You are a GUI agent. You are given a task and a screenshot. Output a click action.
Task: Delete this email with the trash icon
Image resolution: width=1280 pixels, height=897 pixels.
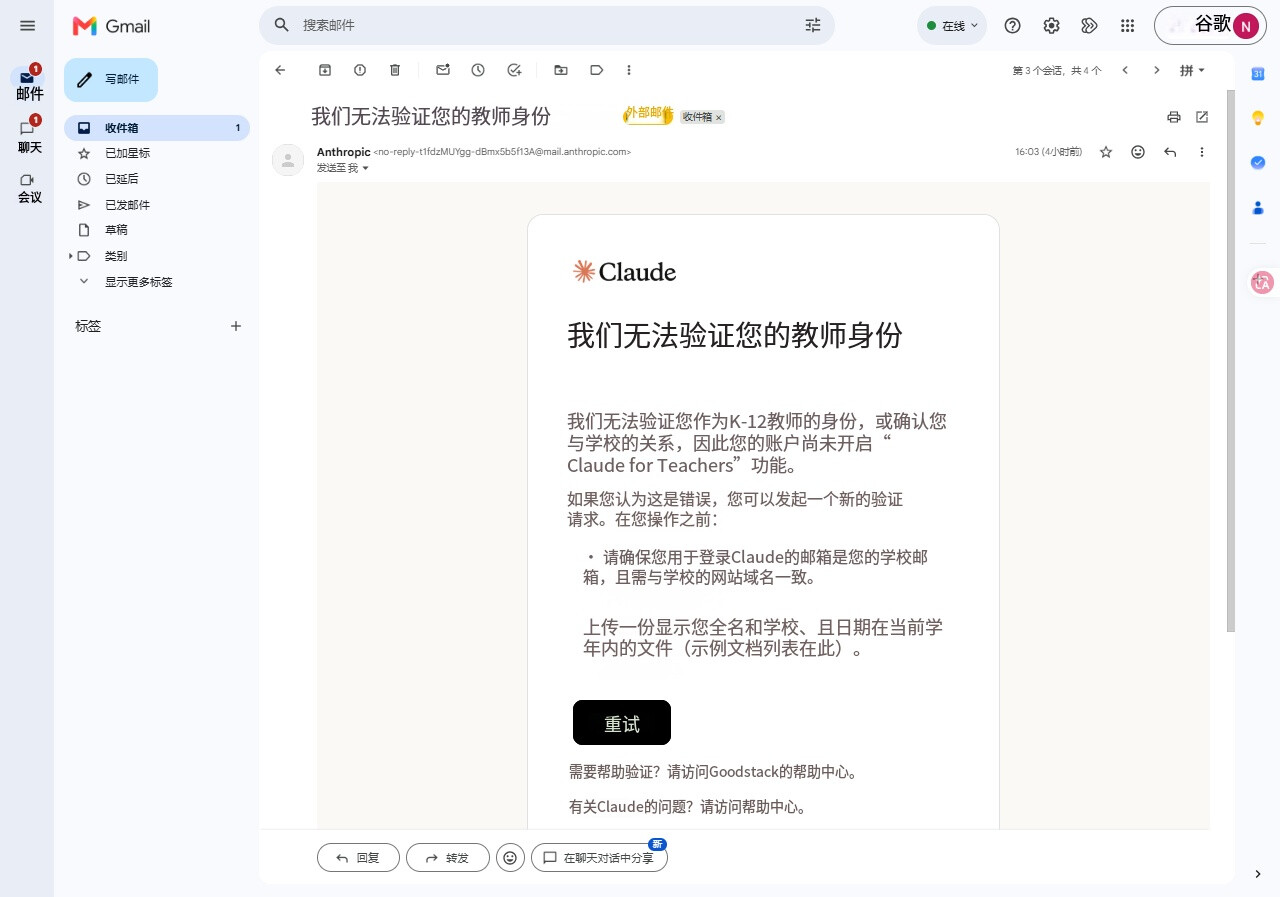click(395, 70)
